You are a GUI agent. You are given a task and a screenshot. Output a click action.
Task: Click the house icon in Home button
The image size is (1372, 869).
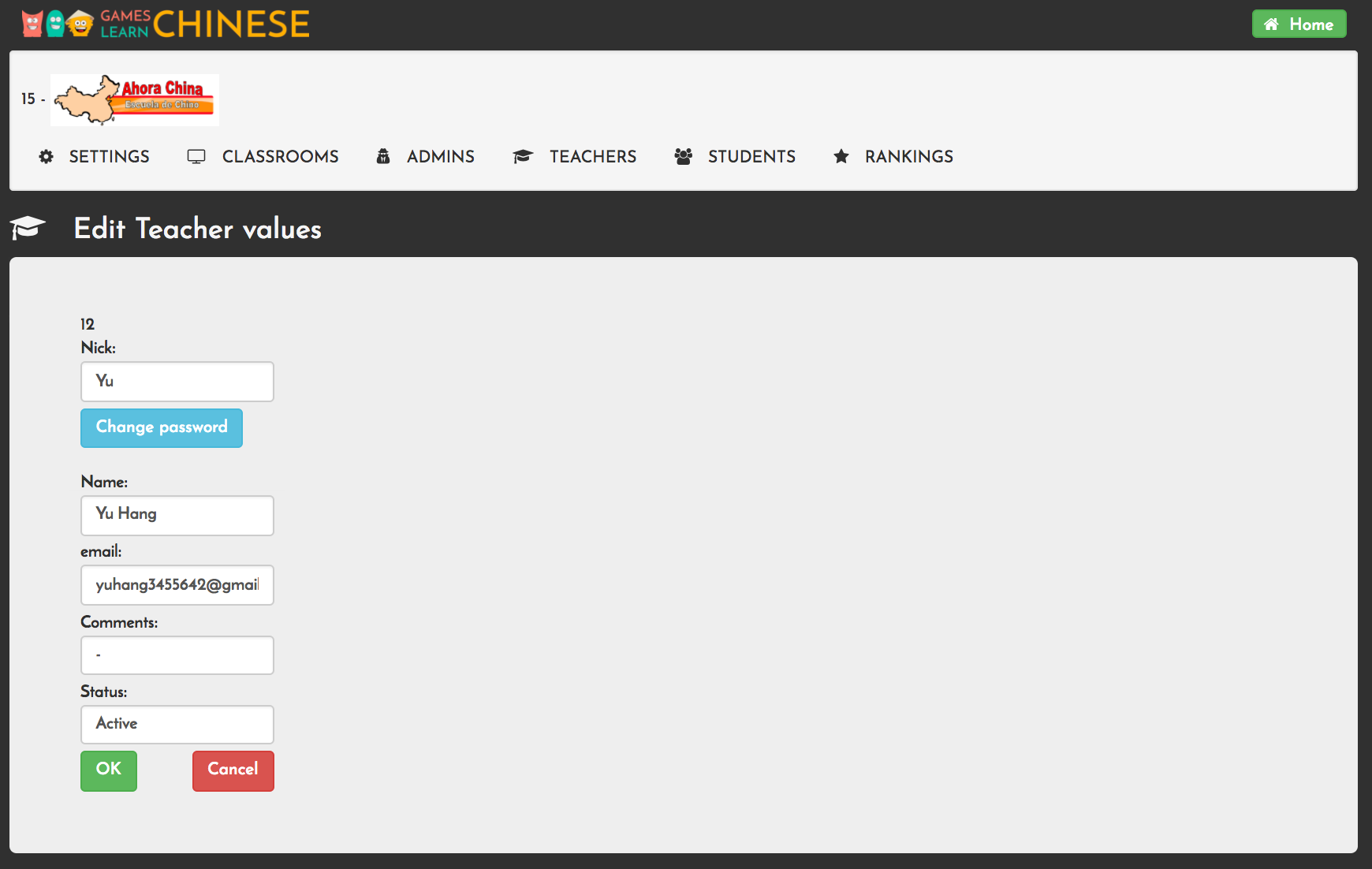1271,24
